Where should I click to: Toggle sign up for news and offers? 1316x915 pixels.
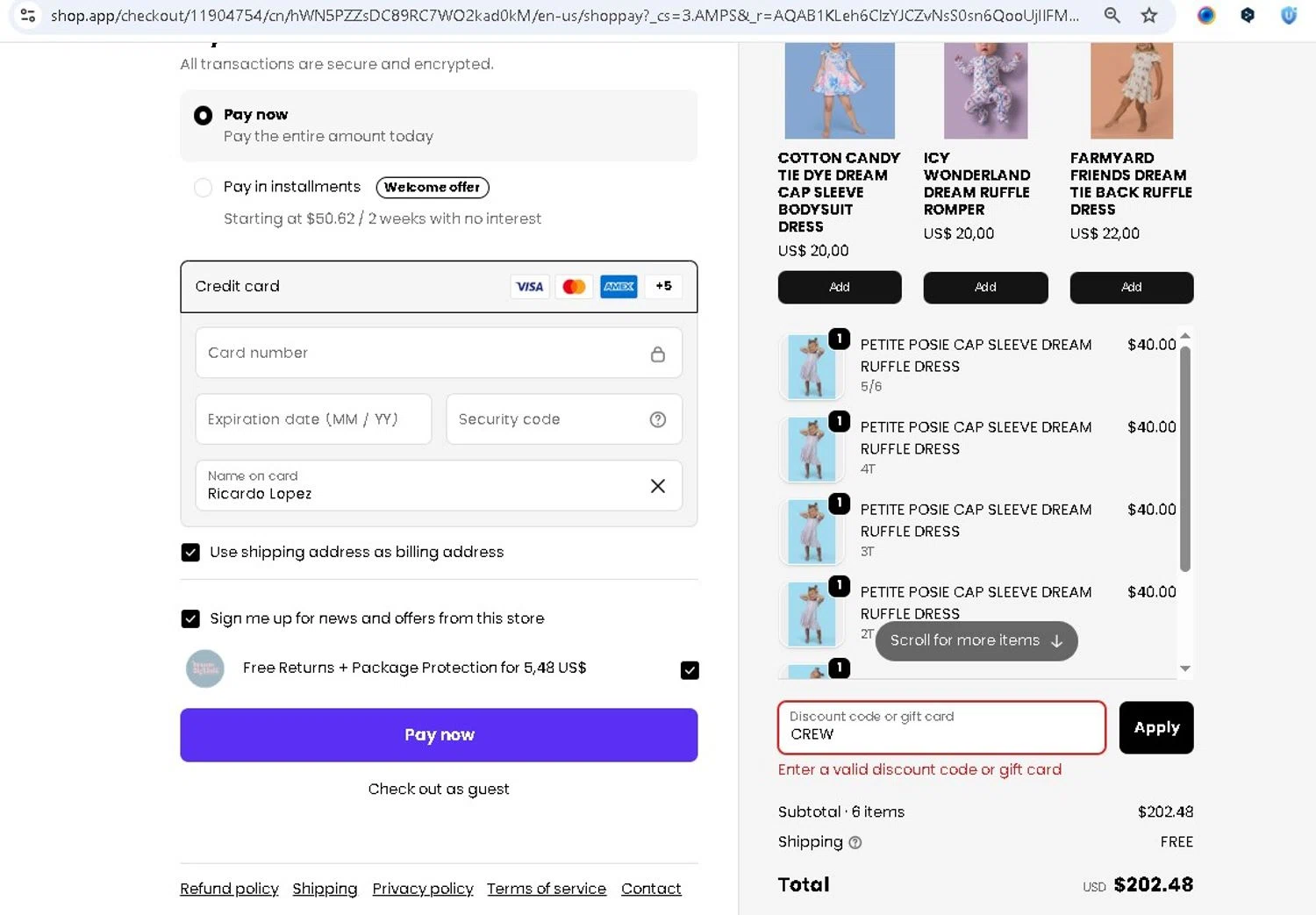[190, 618]
